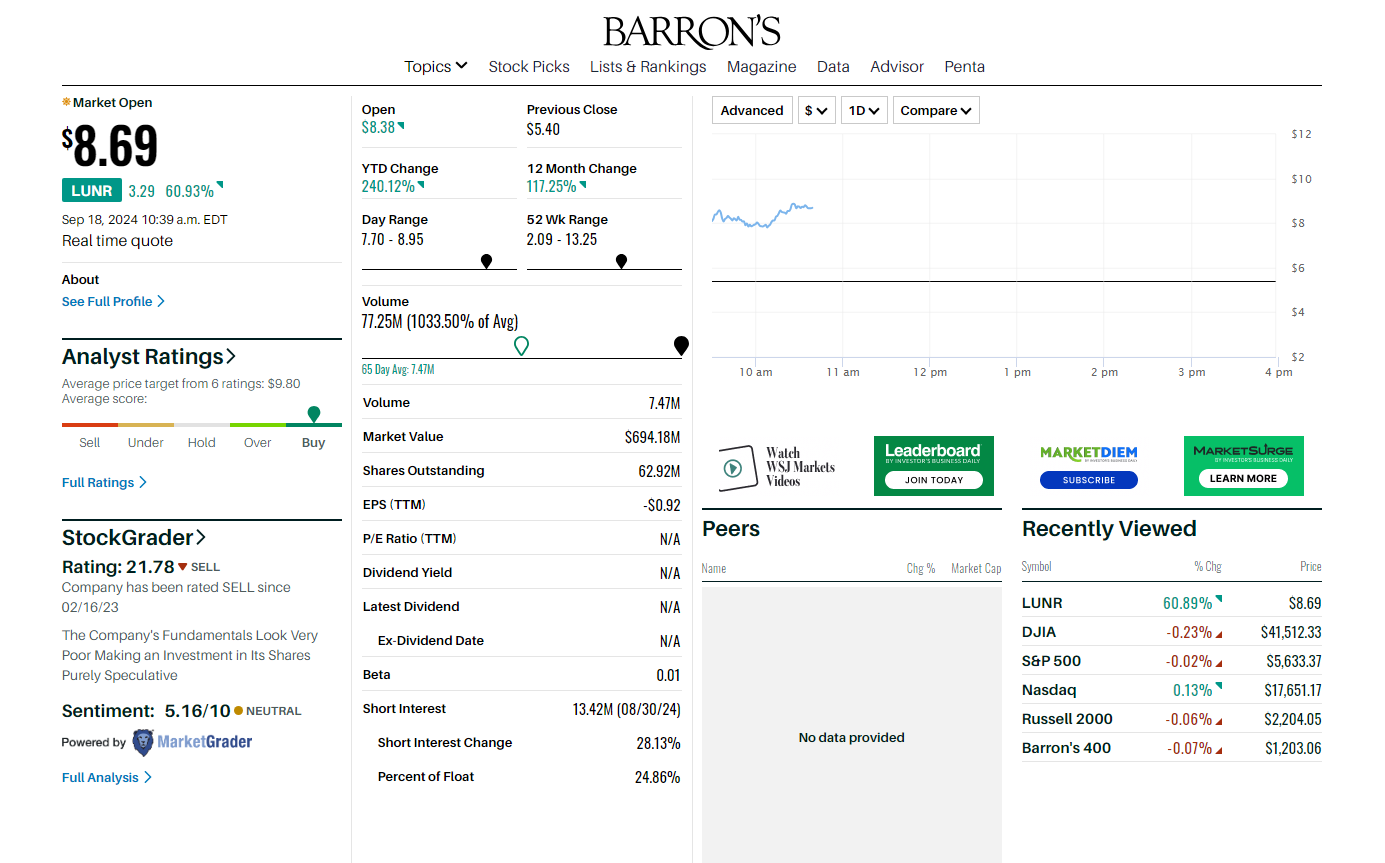Click the Full Ratings link
This screenshot has width=1385, height=863.
click(x=104, y=482)
